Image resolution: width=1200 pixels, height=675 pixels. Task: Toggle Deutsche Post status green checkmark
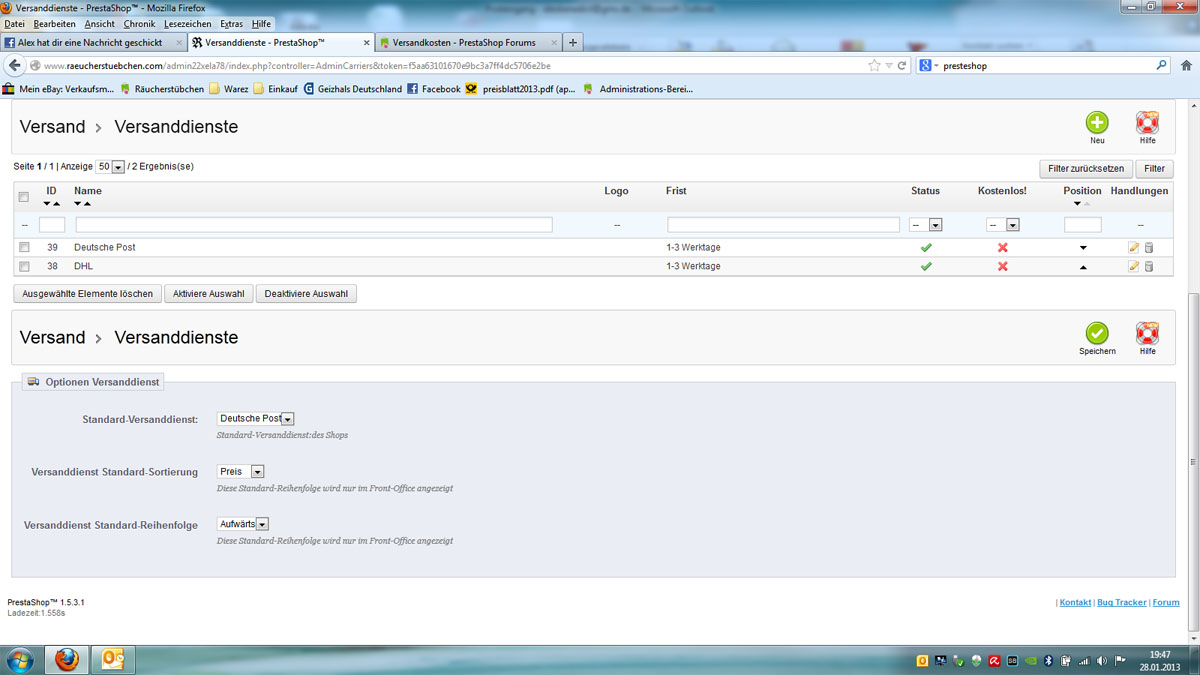tap(926, 247)
